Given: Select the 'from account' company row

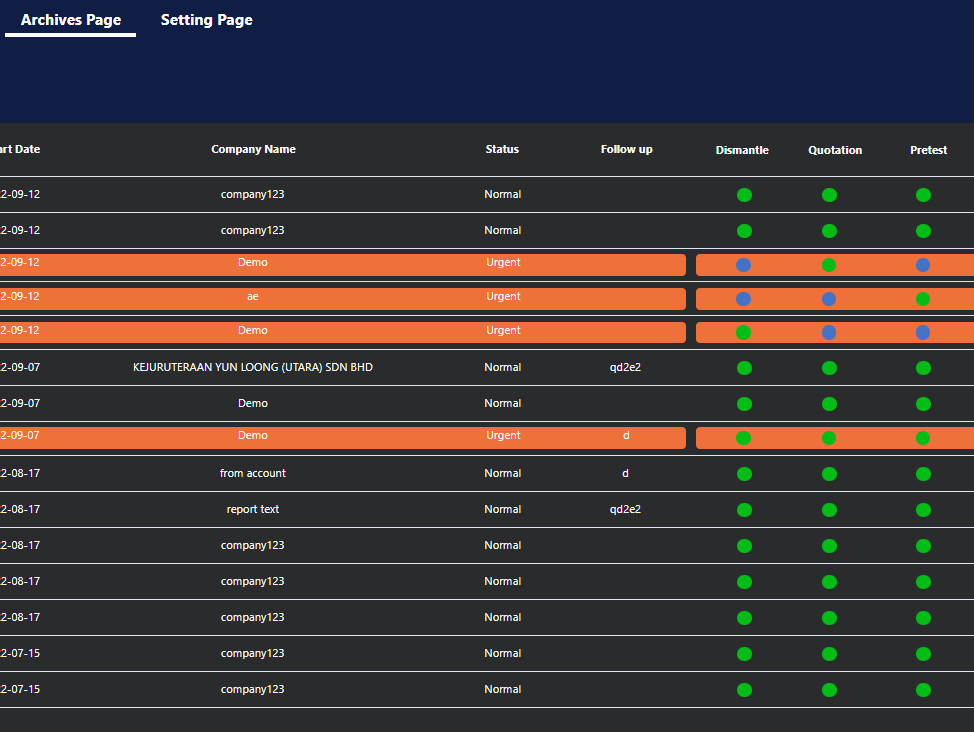Looking at the screenshot, I should pos(253,474).
